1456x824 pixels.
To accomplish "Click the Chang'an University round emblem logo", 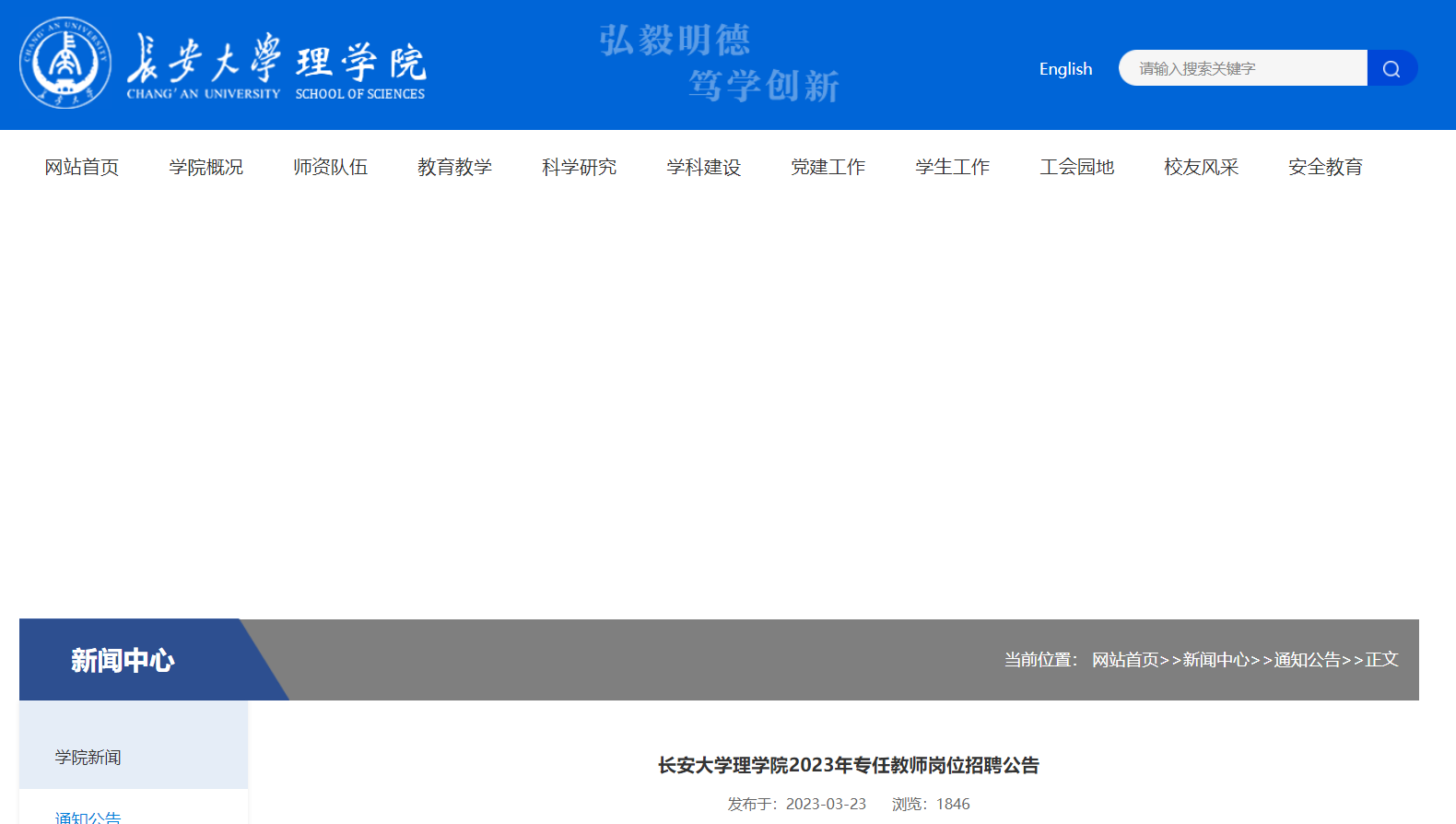I will click(65, 63).
